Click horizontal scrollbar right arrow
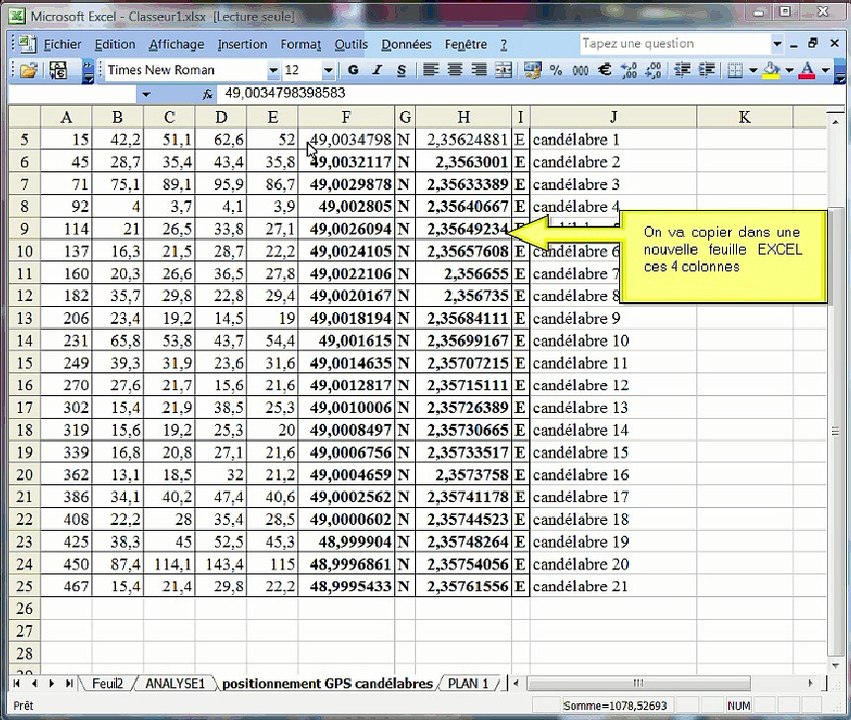Viewport: 851px width, 720px height. [x=810, y=683]
